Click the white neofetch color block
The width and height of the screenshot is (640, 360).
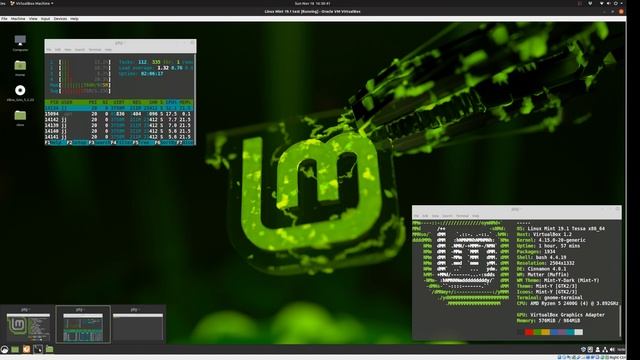579,332
